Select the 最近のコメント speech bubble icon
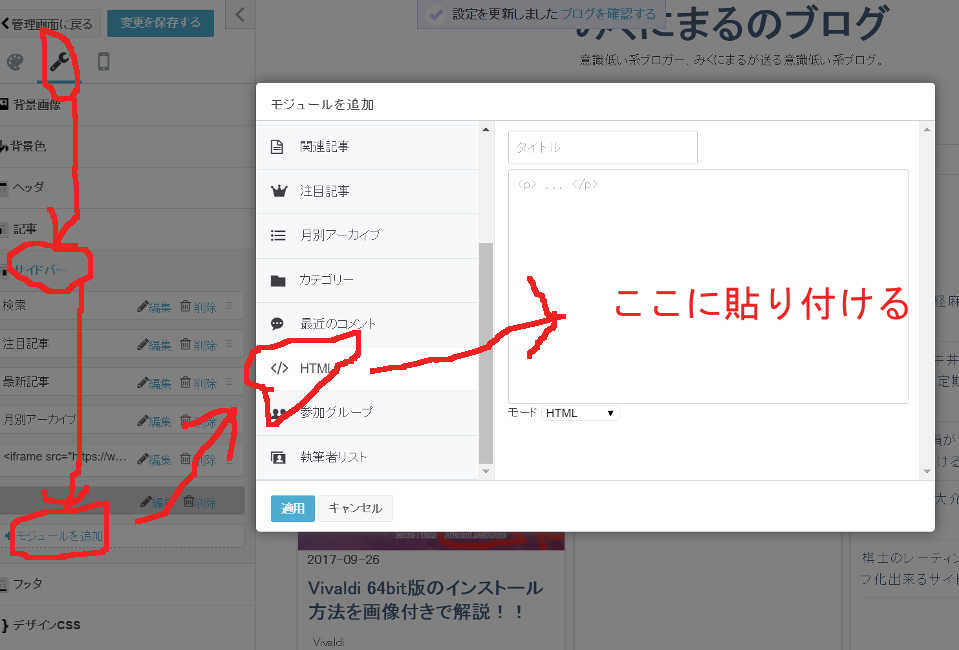Screen dimensions: 959x650 (277, 323)
